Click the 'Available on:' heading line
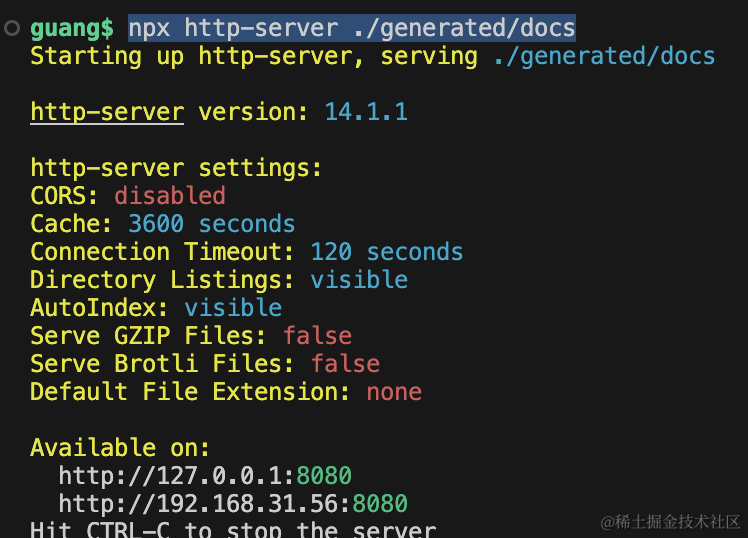This screenshot has height=538, width=748. (120, 447)
